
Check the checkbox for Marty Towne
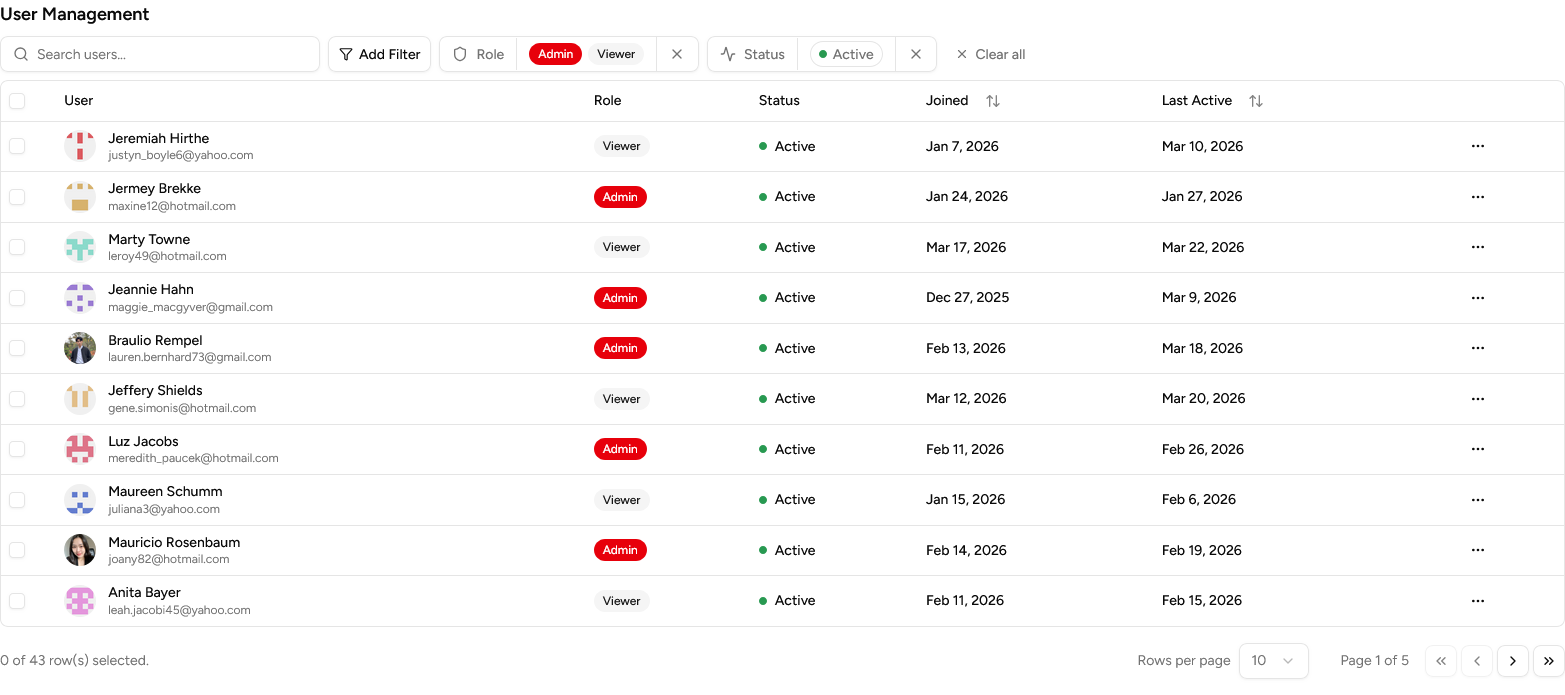click(x=16, y=247)
